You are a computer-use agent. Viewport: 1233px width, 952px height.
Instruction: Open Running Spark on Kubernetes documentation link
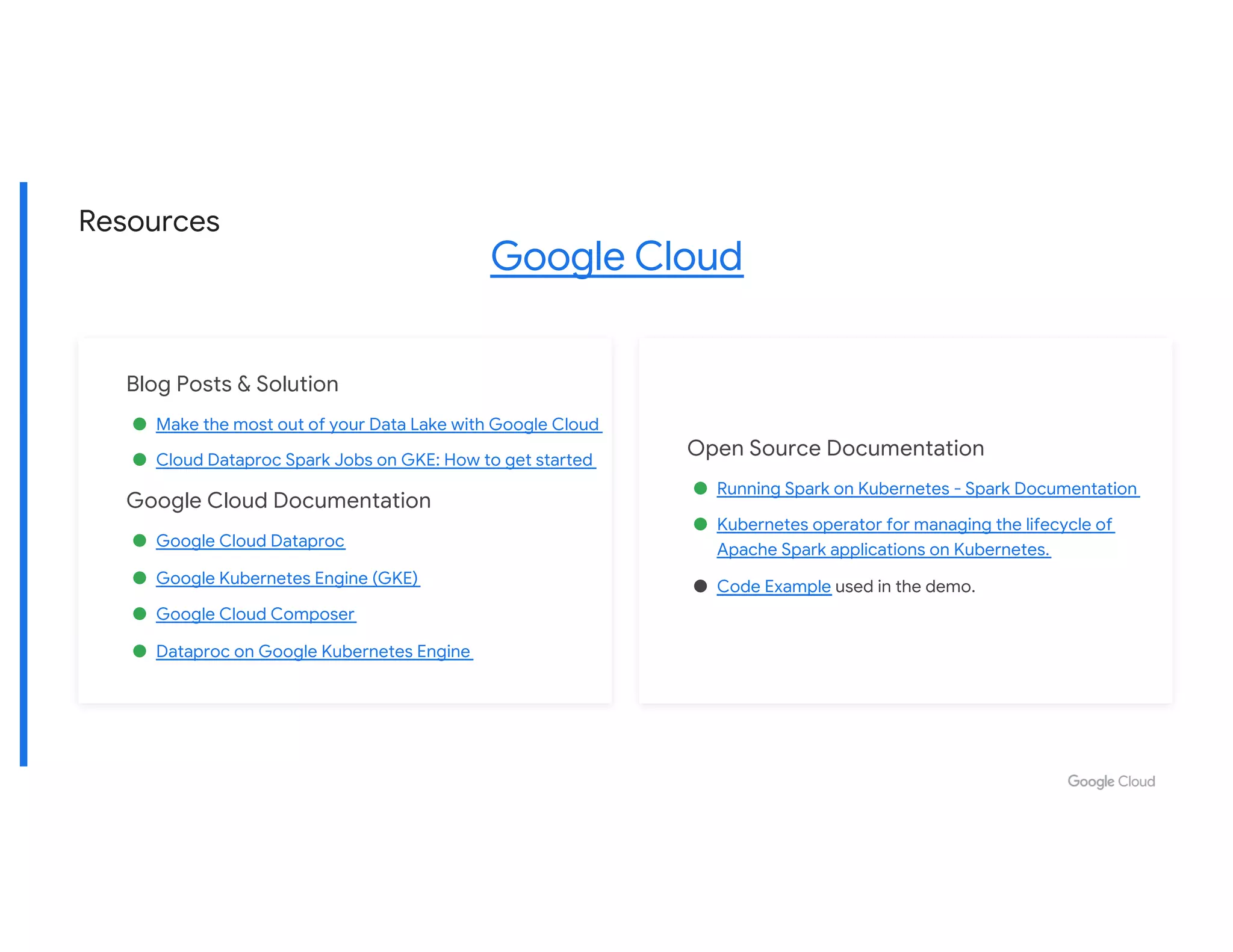[927, 489]
